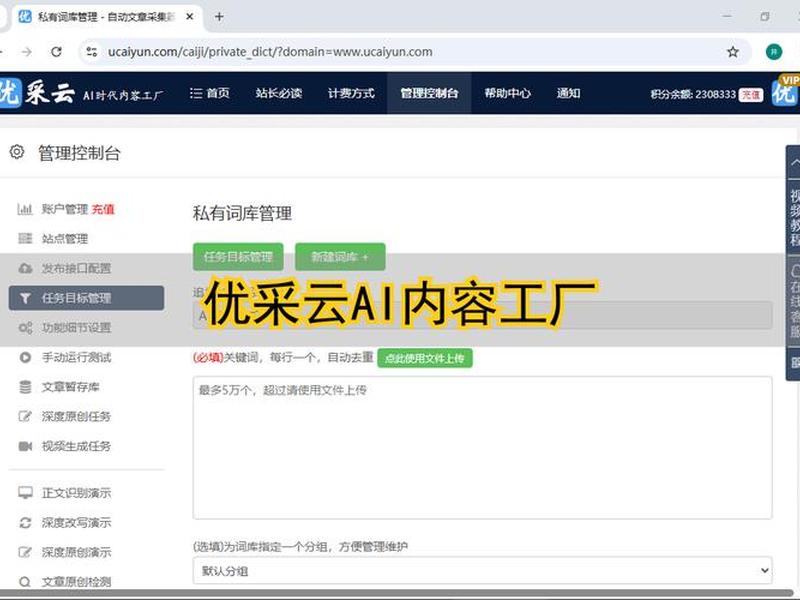800x600 pixels.
Task: Click the green 任务目标管理 button
Action: tap(238, 257)
